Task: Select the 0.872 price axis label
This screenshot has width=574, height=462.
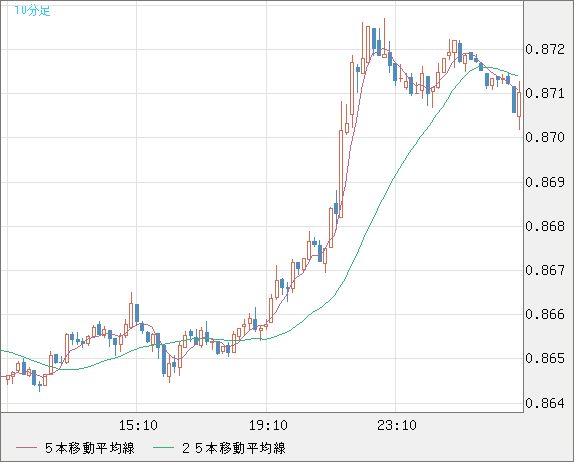Action: point(545,49)
